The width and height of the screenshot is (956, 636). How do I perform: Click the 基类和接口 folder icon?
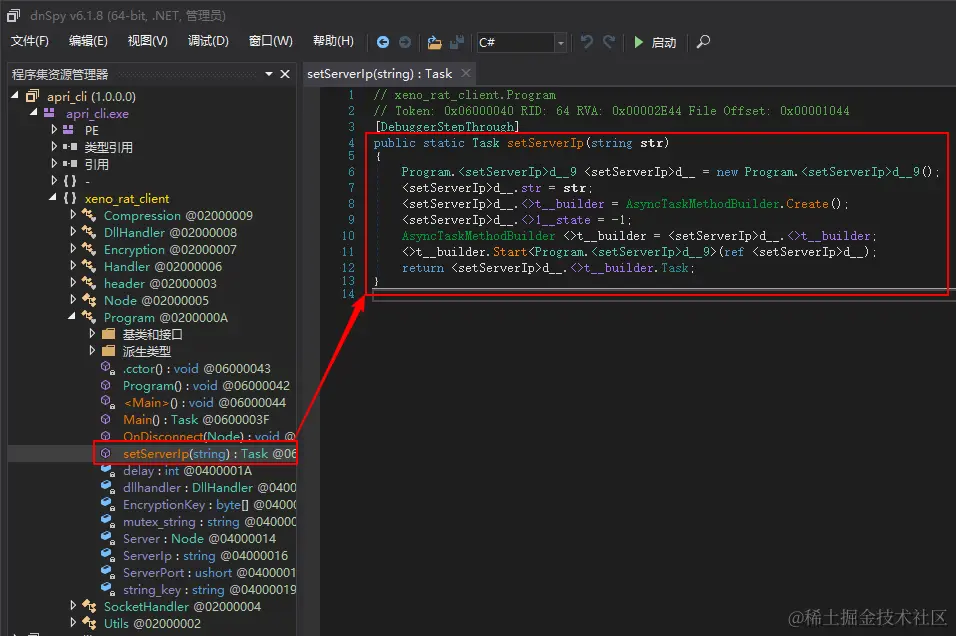(x=109, y=334)
